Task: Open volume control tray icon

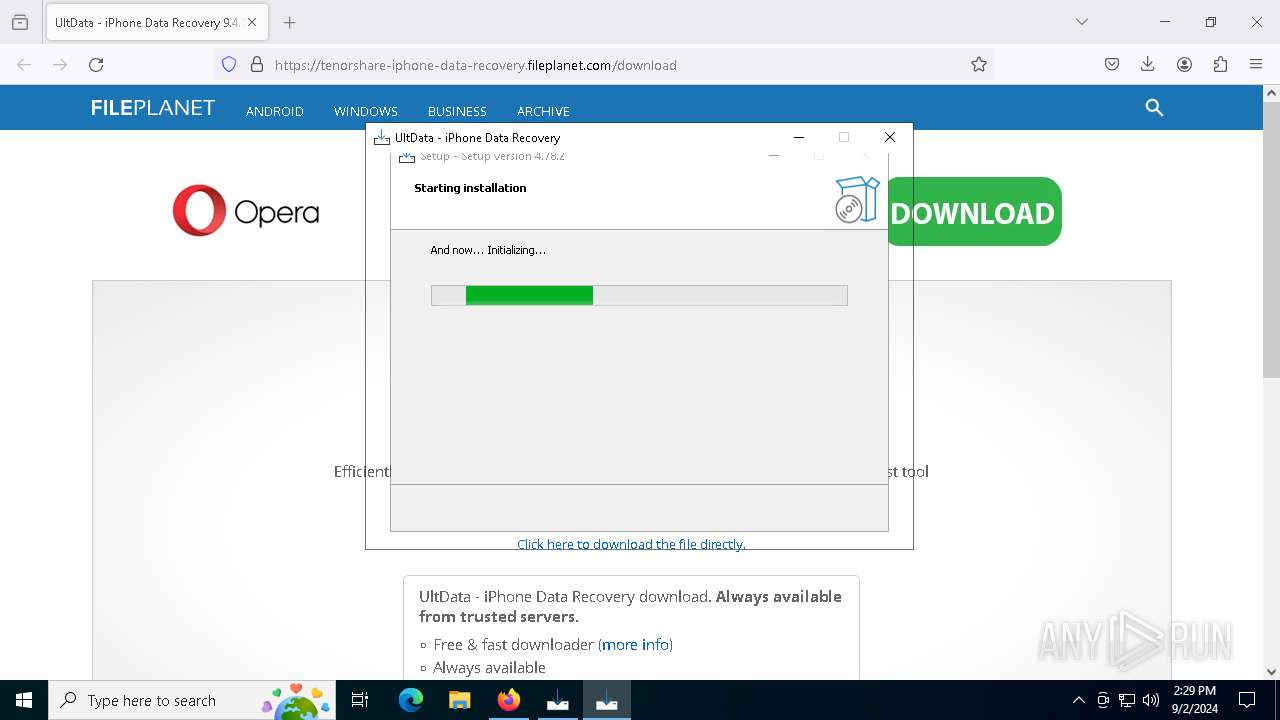Action: [1151, 700]
